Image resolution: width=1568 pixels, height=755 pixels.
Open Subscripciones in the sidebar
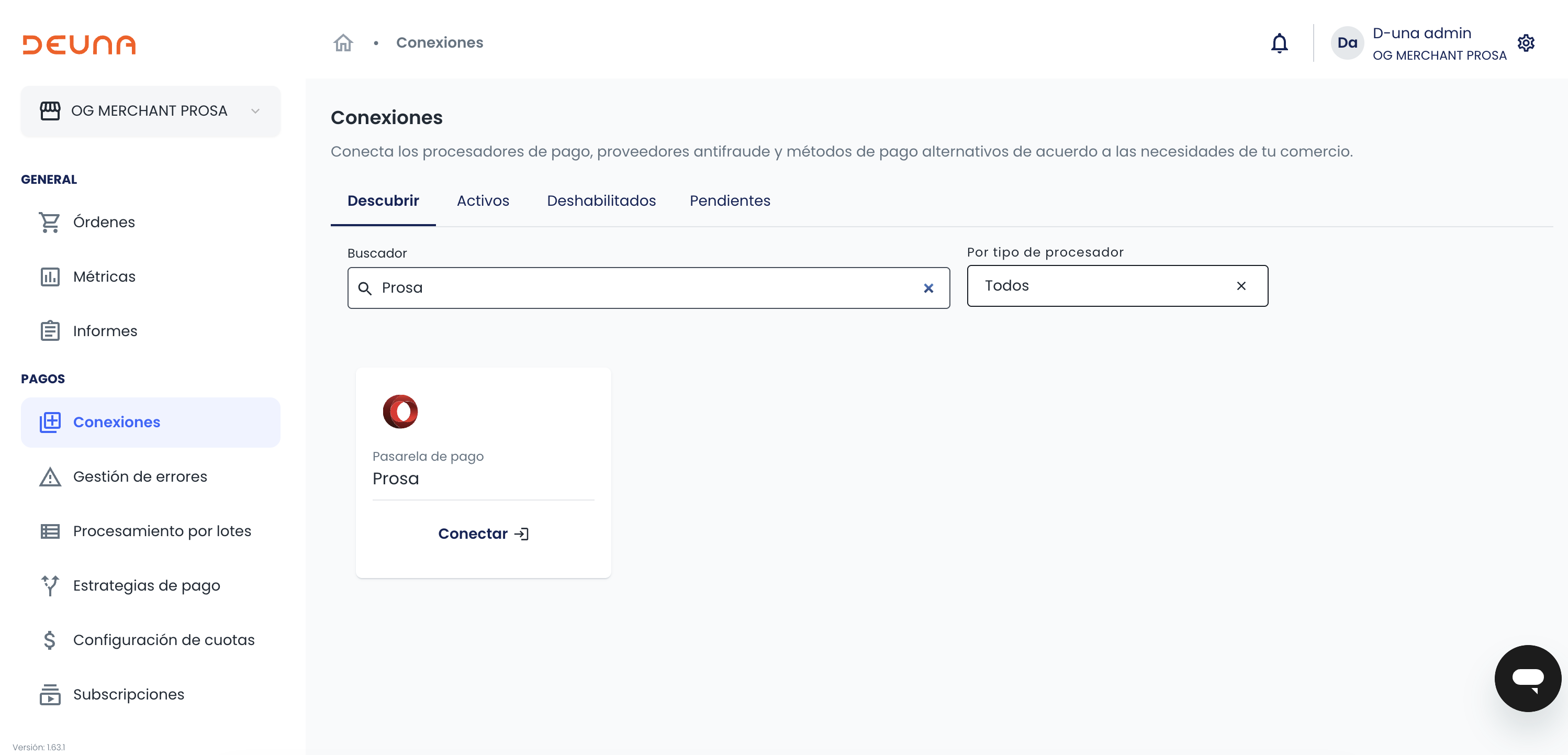tap(128, 694)
